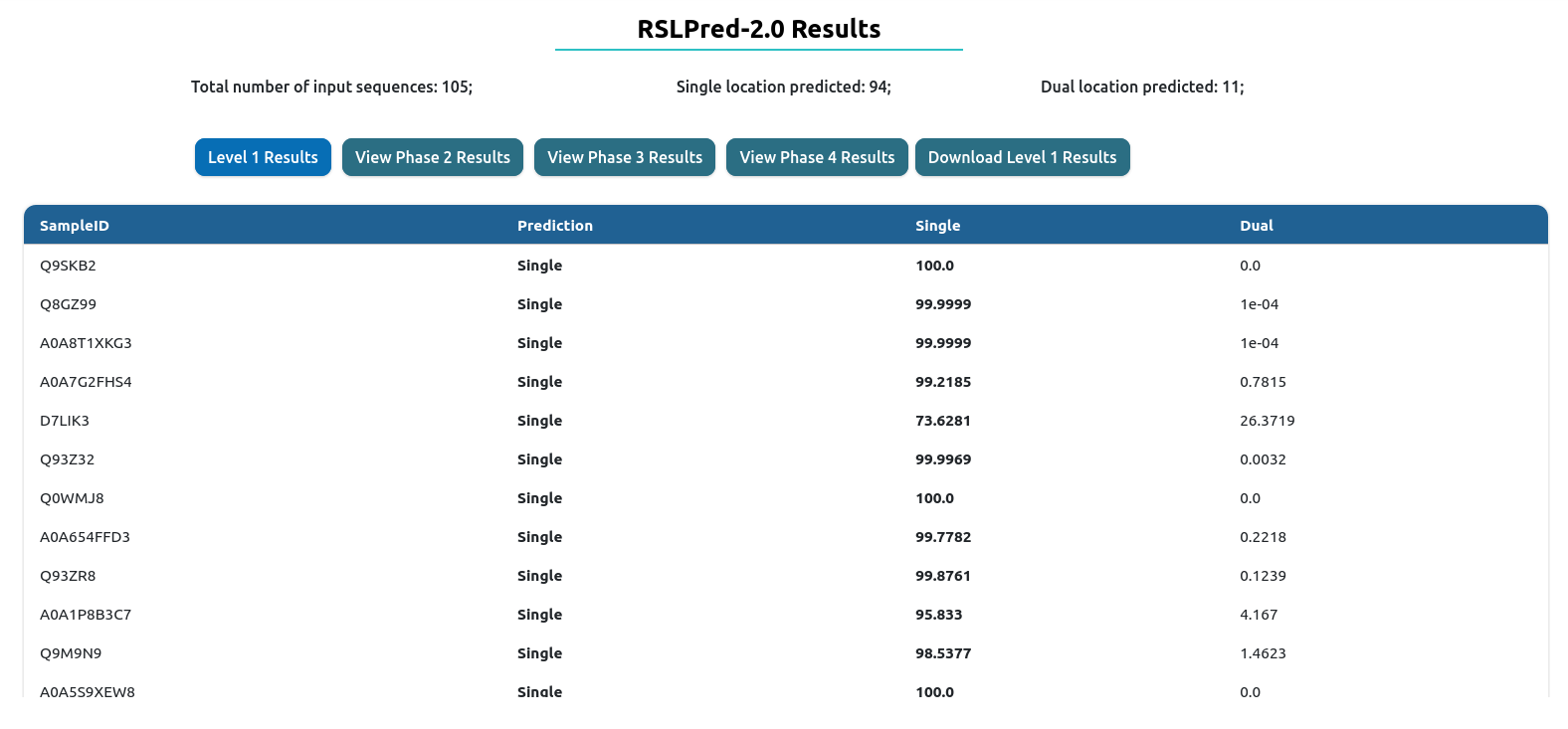Open View Phase 3 Results

pyautogui.click(x=625, y=157)
